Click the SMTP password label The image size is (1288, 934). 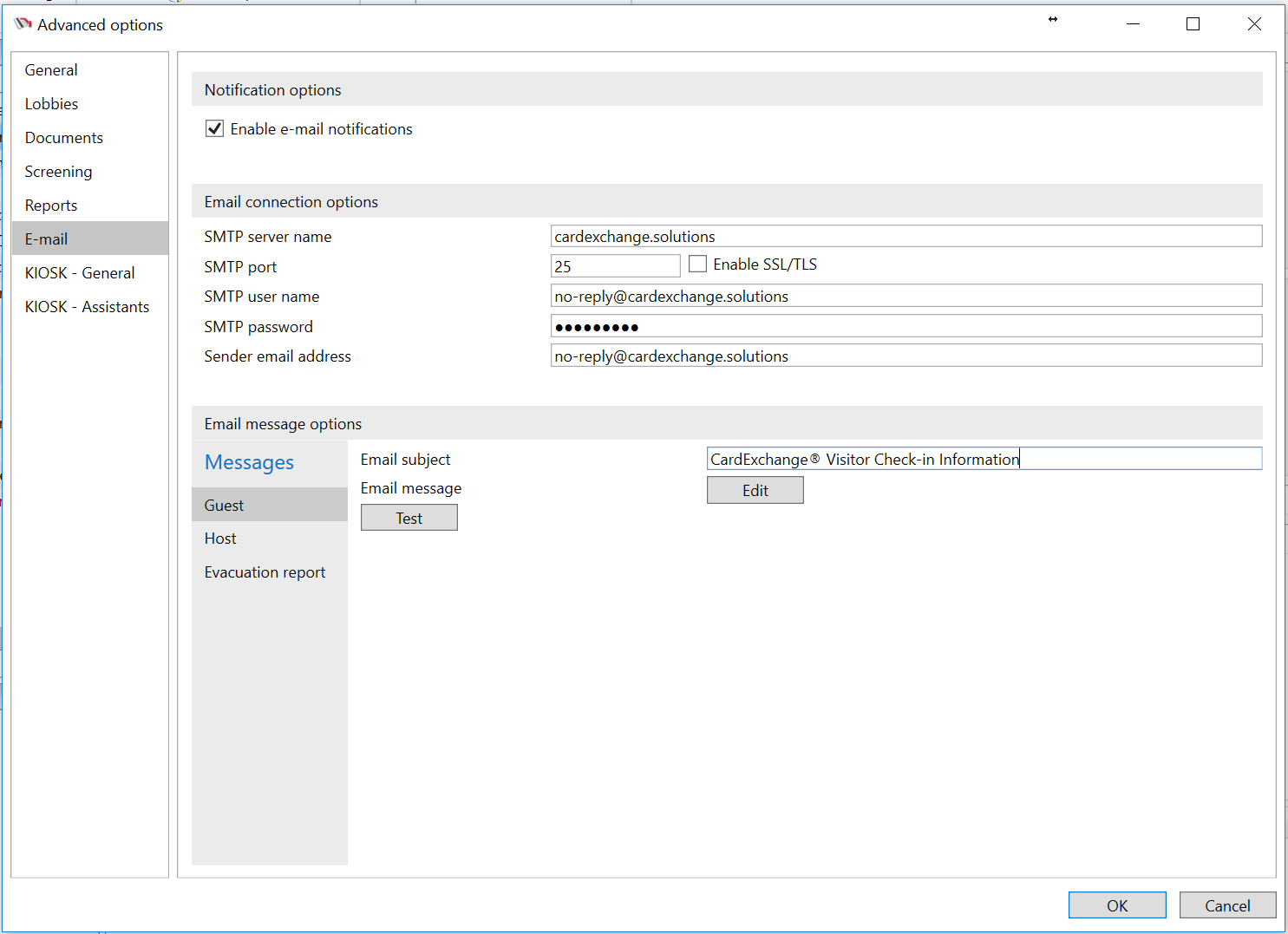pos(258,327)
